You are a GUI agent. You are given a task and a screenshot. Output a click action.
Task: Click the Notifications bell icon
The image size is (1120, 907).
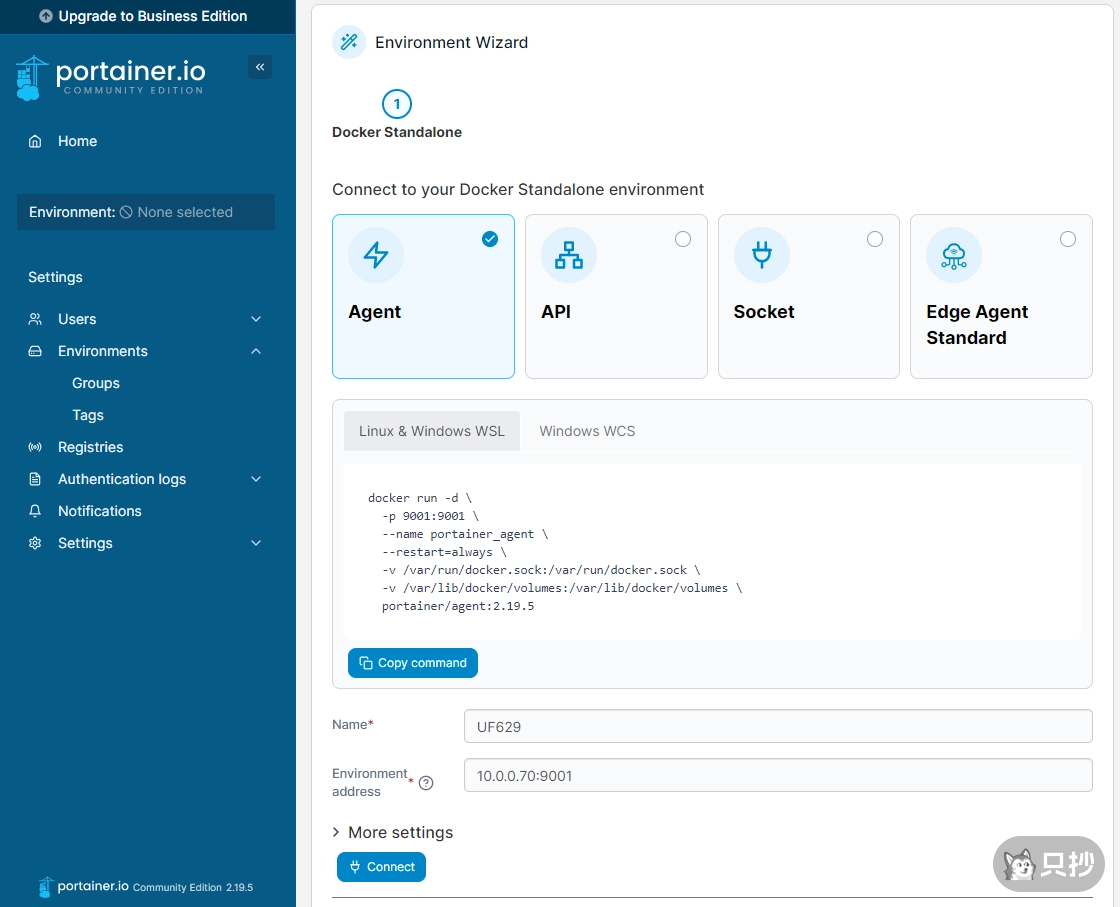(x=36, y=511)
